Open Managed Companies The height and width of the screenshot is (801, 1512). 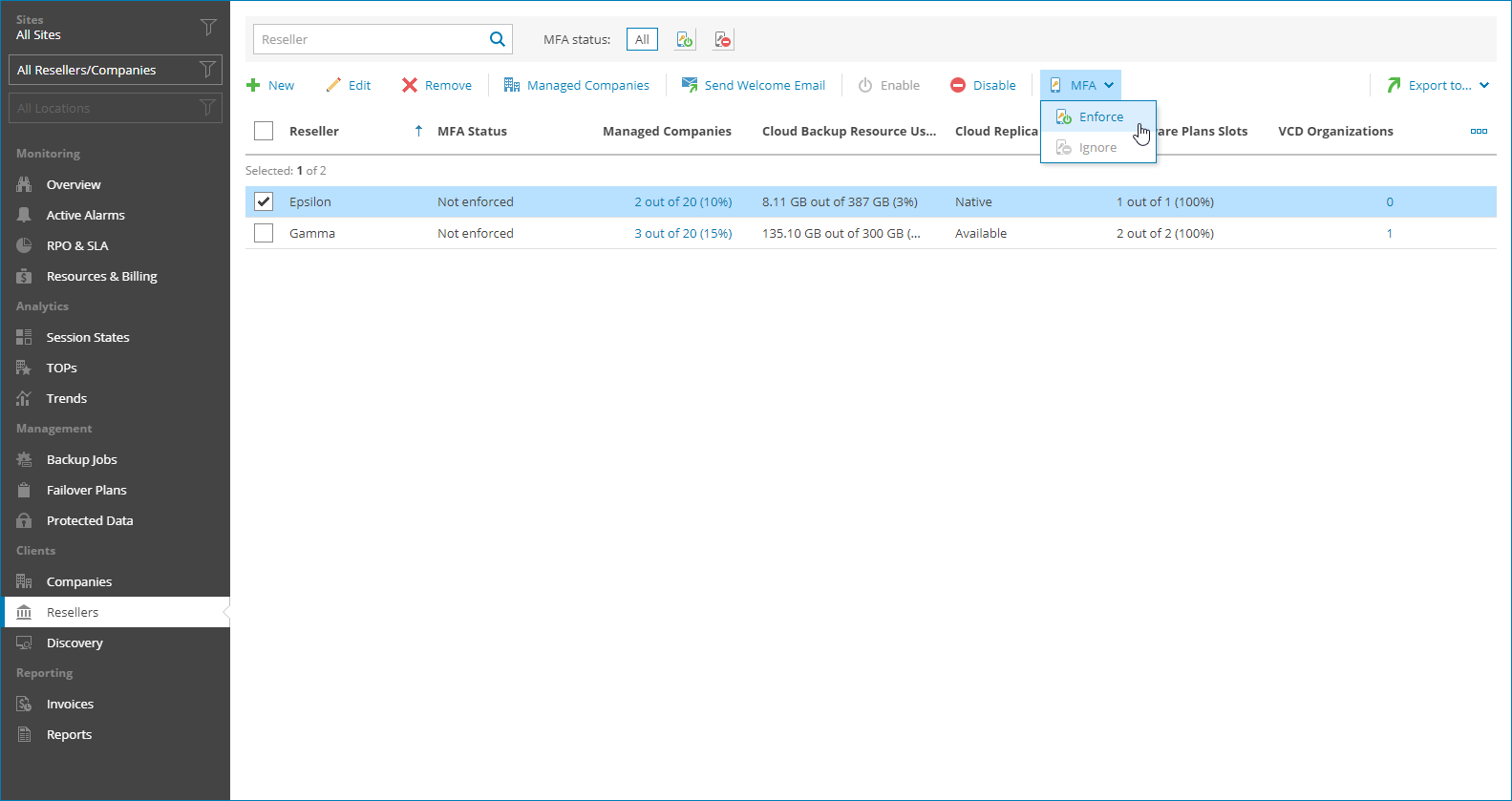[576, 85]
